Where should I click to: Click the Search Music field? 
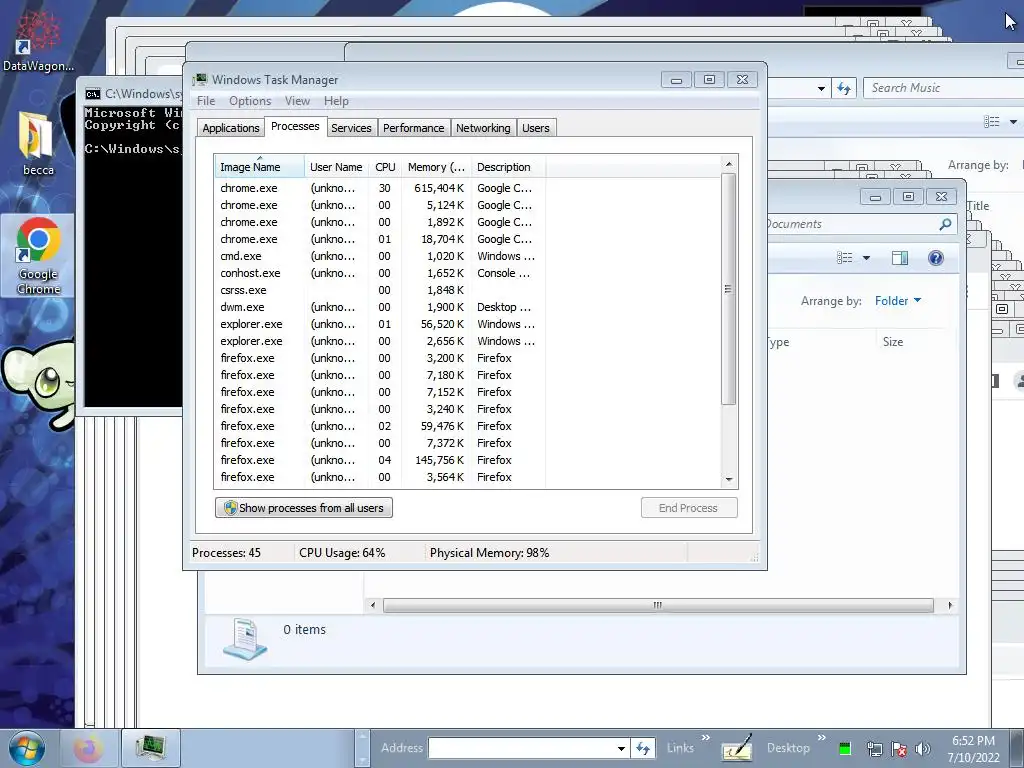[944, 88]
